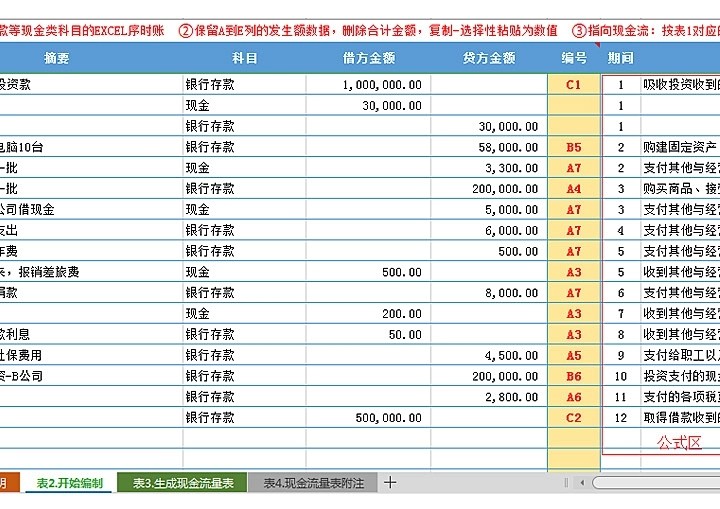
Task: Select the 购建固定资产 cash flow cell
Action: pyautogui.click(x=681, y=147)
